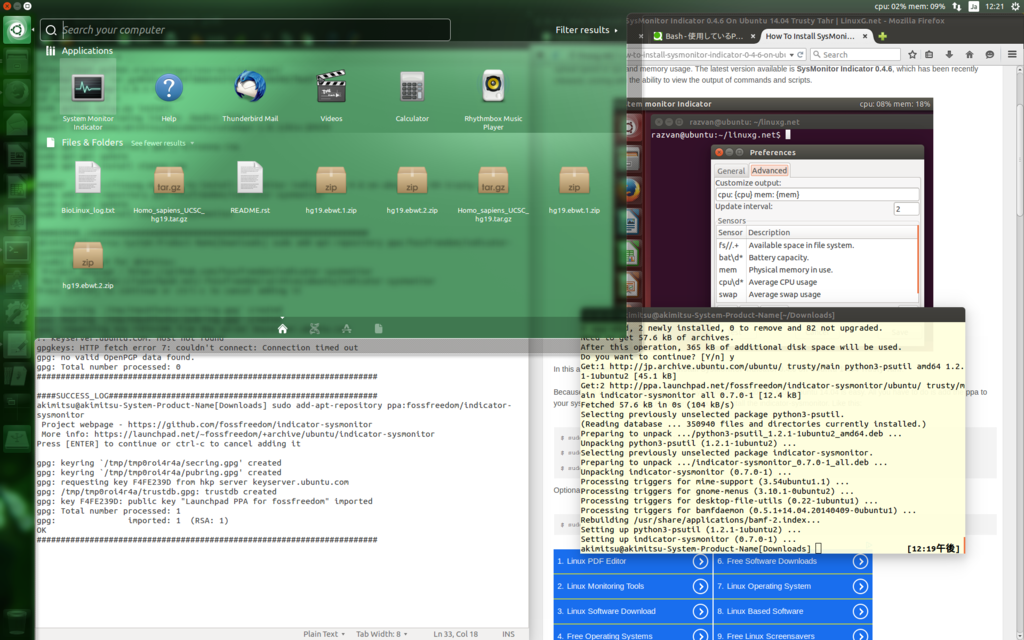
Task: Click the terminal title bar akimitsu Downloads
Action: (773, 315)
